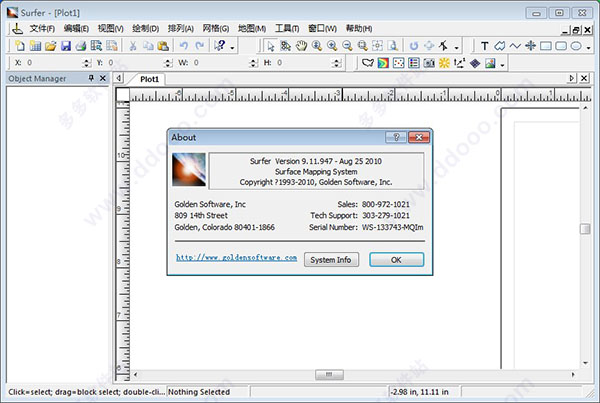Cut the selected object
Image resolution: width=600 pixels, height=403 pixels.
(x=133, y=46)
